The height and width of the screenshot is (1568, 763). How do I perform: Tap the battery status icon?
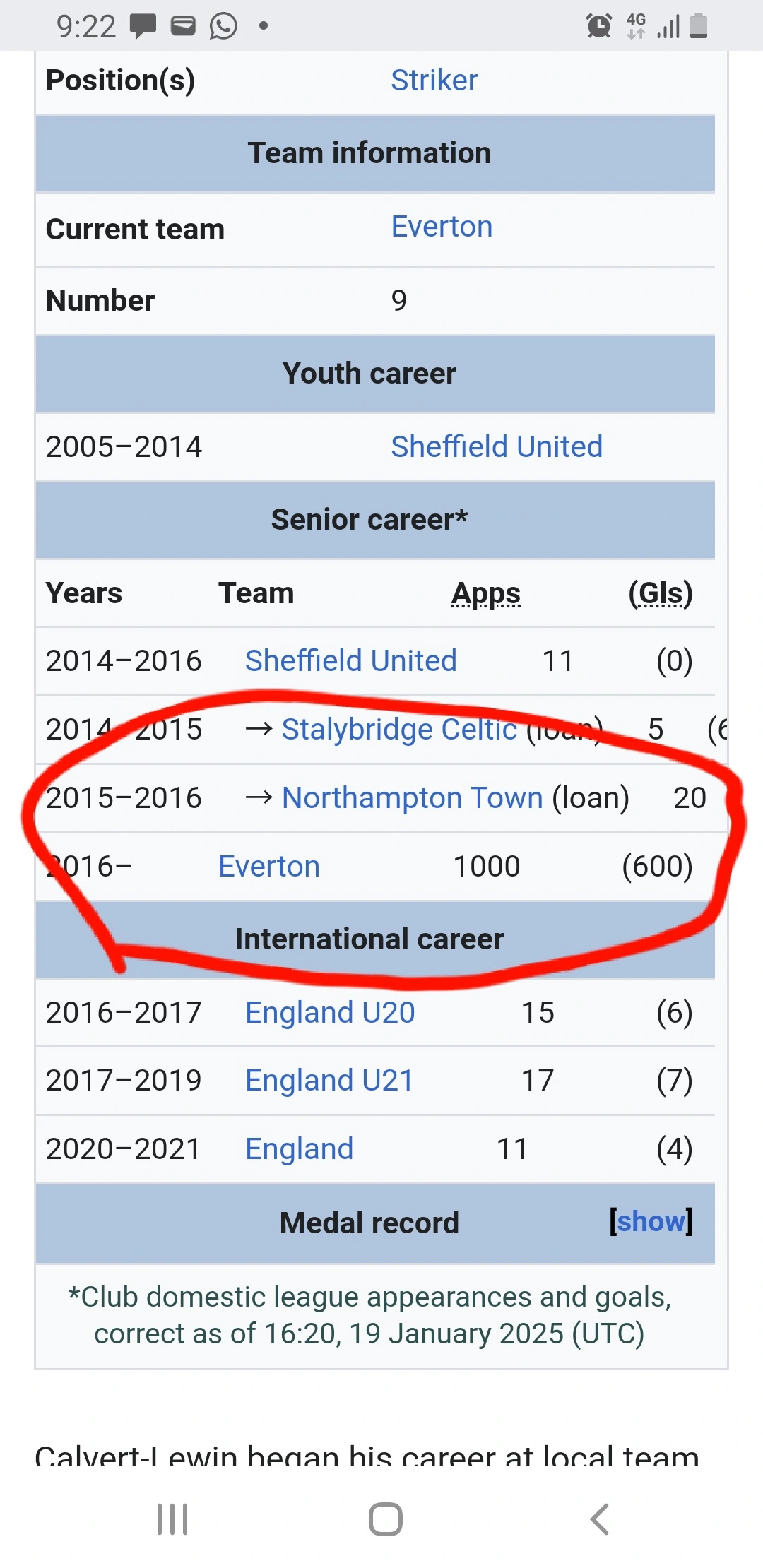pyautogui.click(x=698, y=25)
